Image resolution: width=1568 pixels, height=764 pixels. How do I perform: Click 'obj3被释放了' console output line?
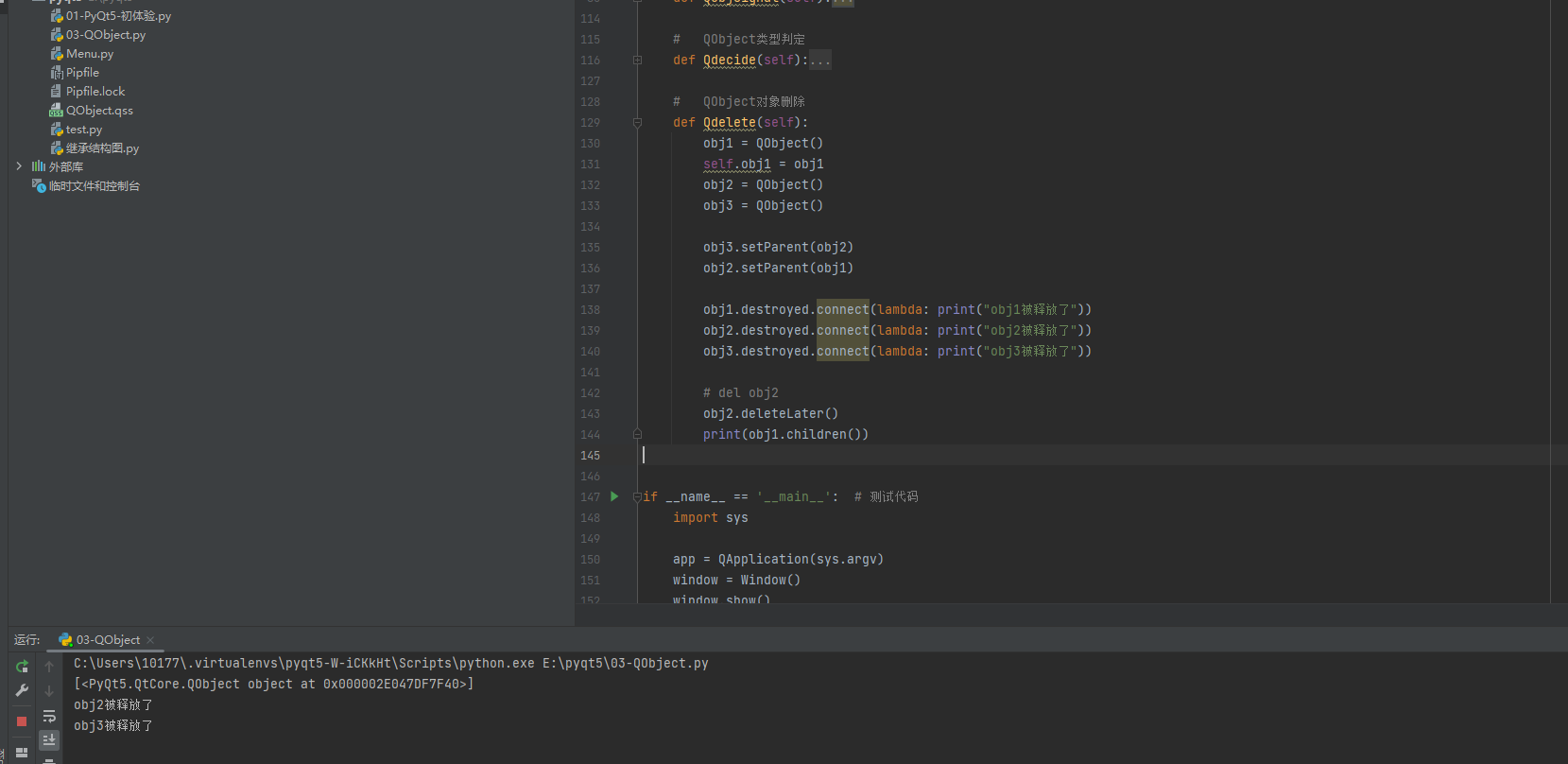pyautogui.click(x=113, y=726)
